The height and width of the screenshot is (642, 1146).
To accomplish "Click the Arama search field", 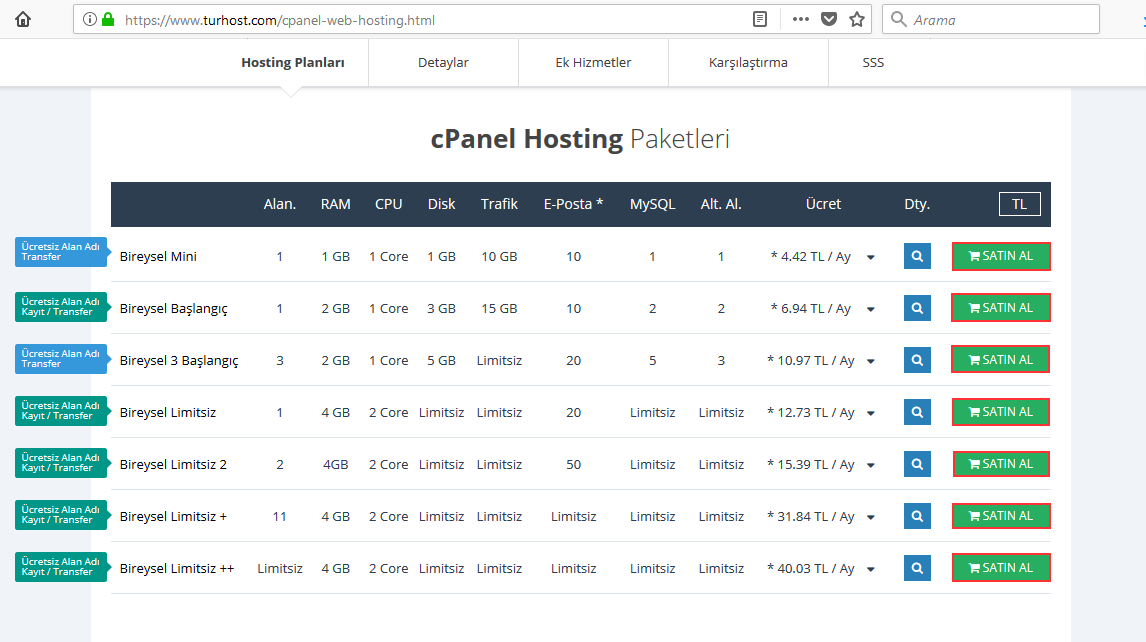I will pos(1000,19).
